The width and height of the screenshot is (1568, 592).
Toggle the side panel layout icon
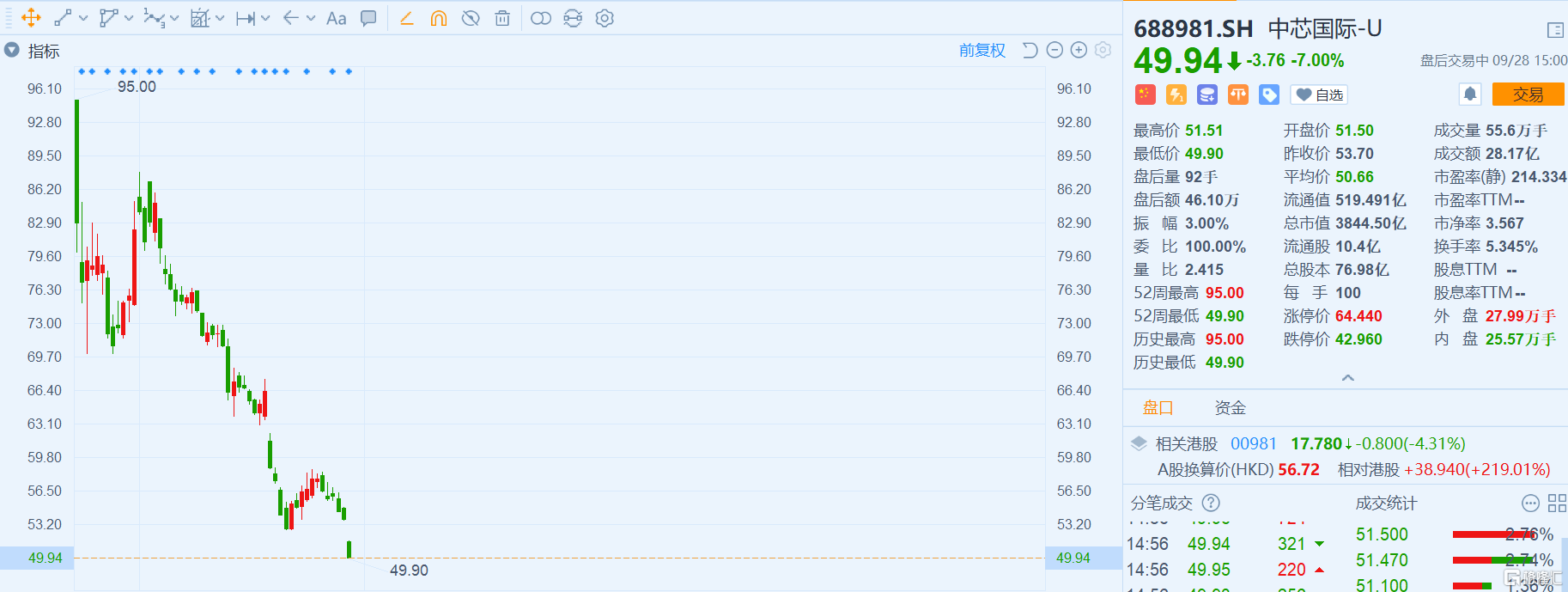1555,30
